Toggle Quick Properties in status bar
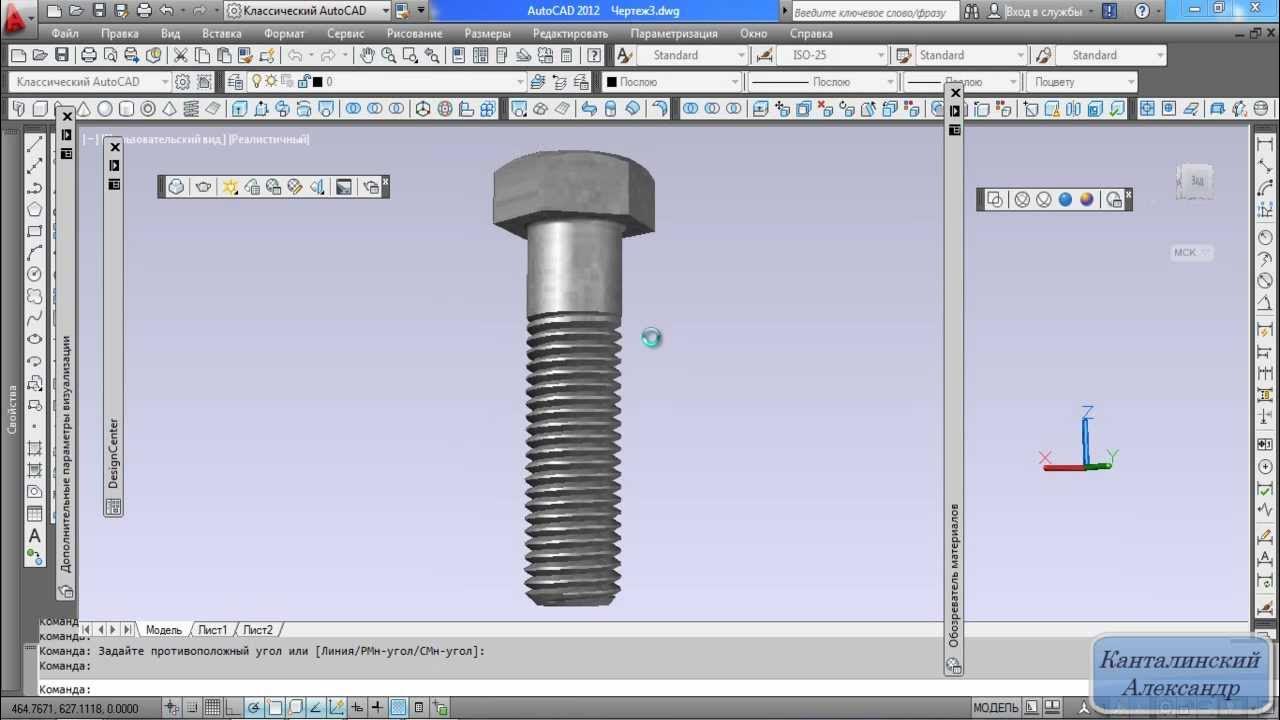Image resolution: width=1280 pixels, height=720 pixels. 419,708
